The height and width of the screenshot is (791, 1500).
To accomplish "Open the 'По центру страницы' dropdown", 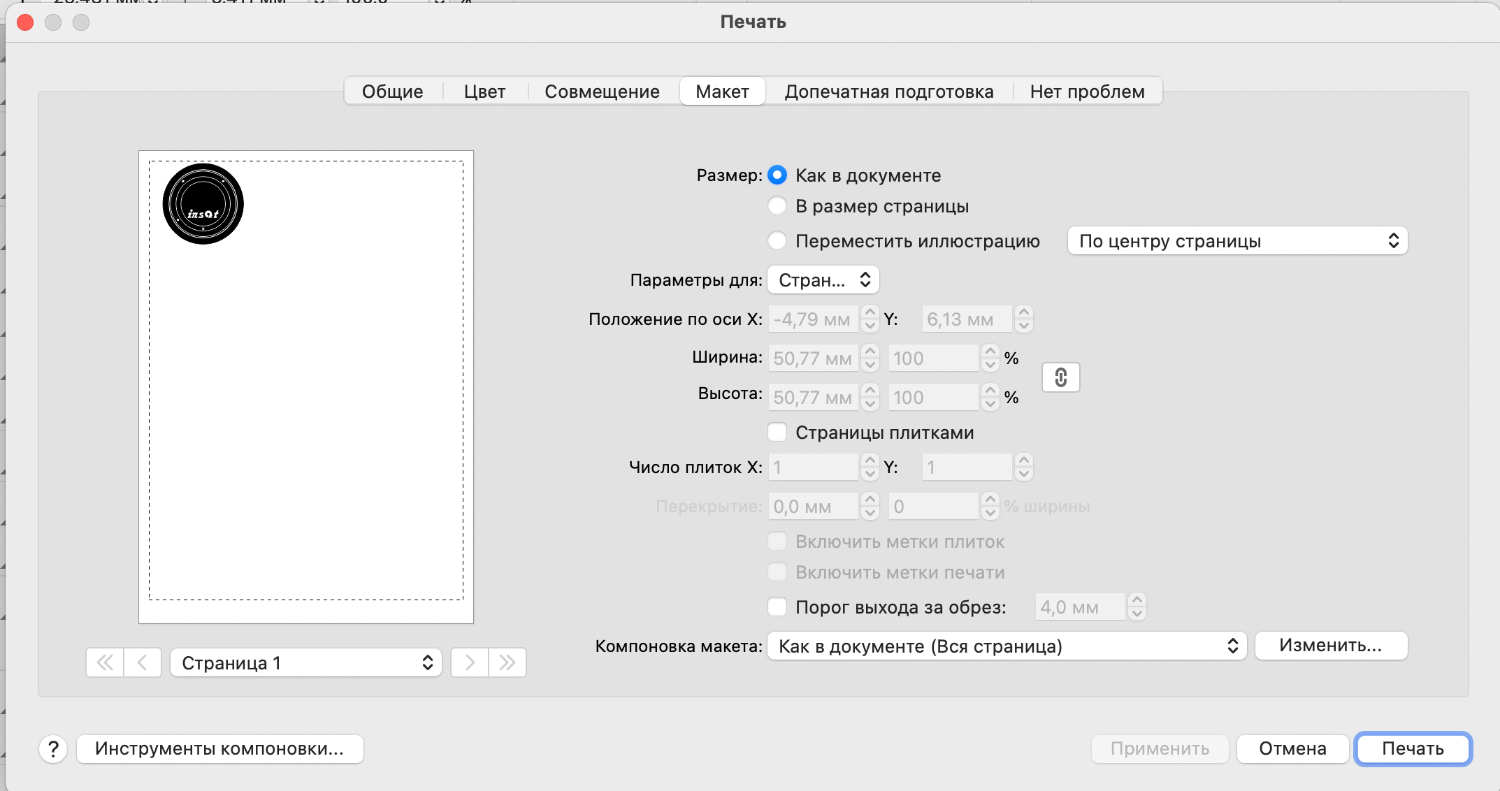I will [1237, 241].
